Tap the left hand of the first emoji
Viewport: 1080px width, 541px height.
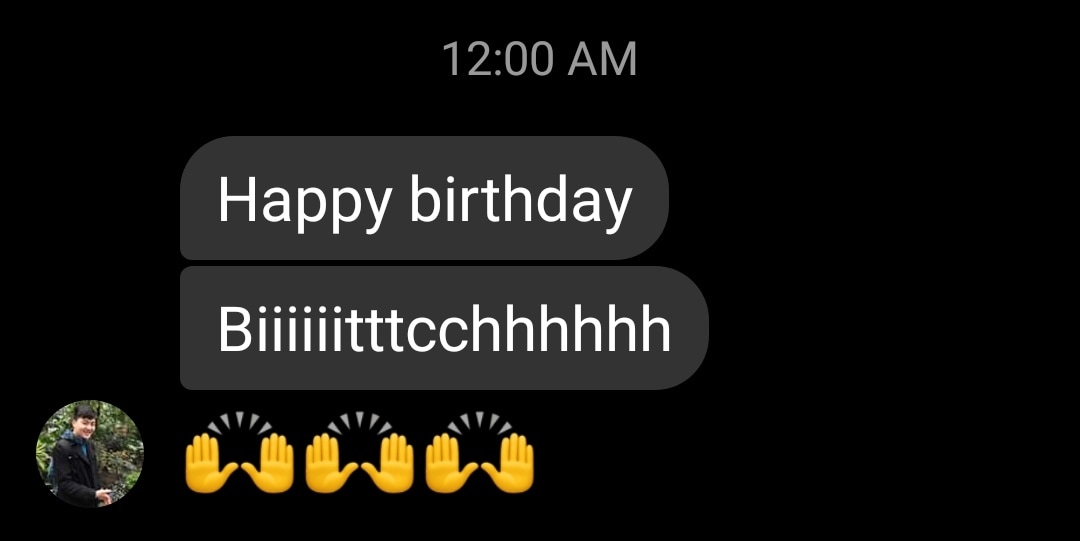click(x=209, y=463)
